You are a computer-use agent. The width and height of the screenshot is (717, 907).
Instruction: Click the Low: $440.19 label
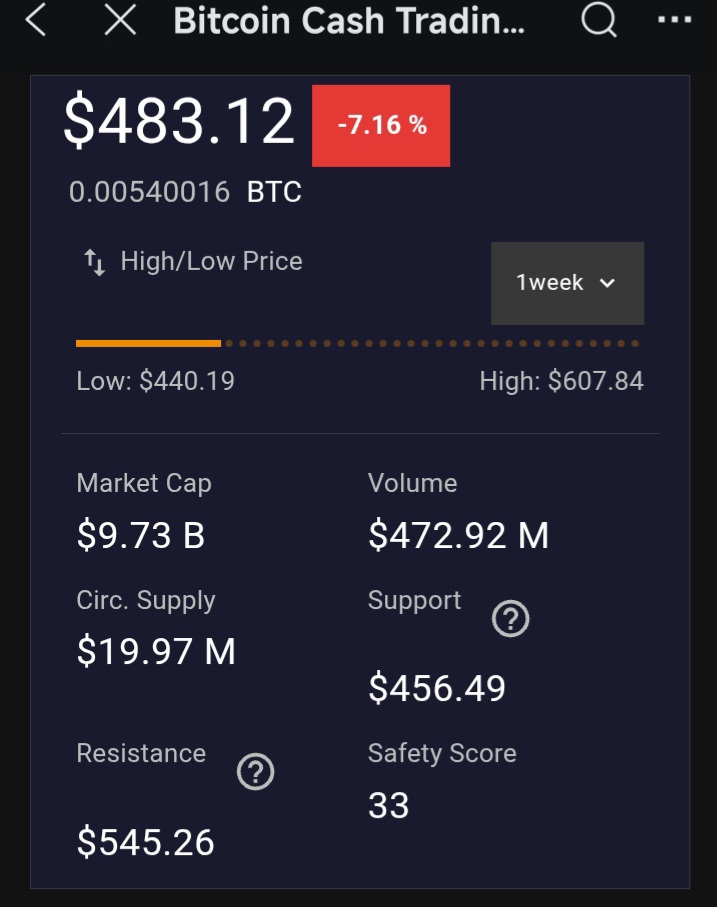[x=155, y=381]
